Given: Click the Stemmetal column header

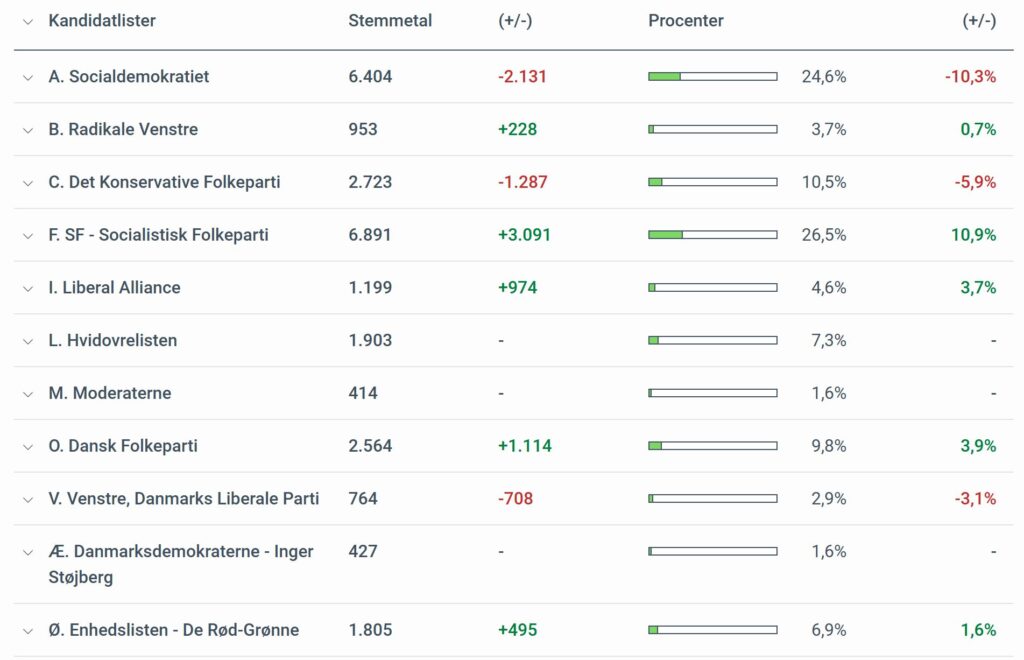Looking at the screenshot, I should click(x=390, y=21).
